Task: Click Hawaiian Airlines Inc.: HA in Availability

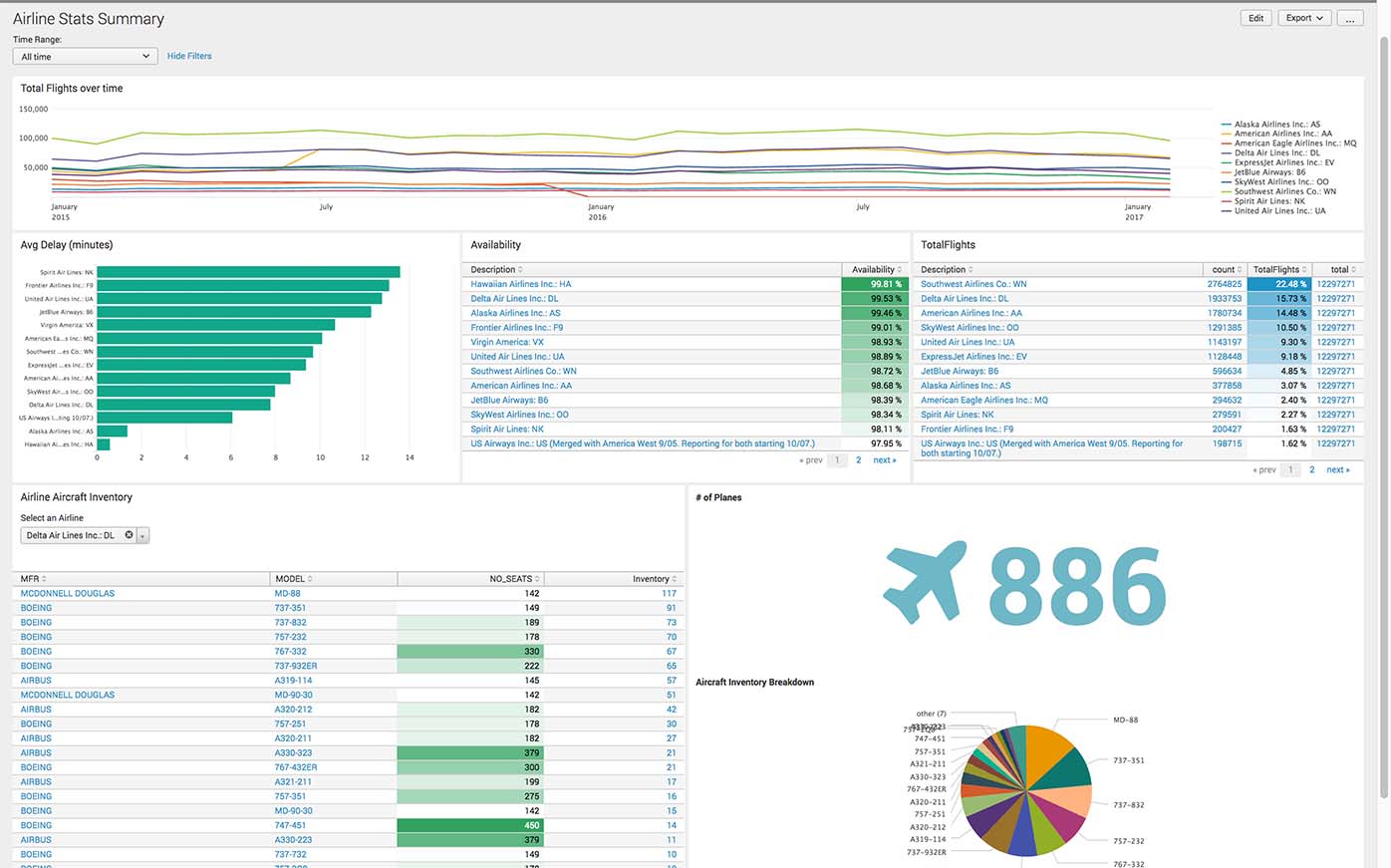Action: point(521,284)
